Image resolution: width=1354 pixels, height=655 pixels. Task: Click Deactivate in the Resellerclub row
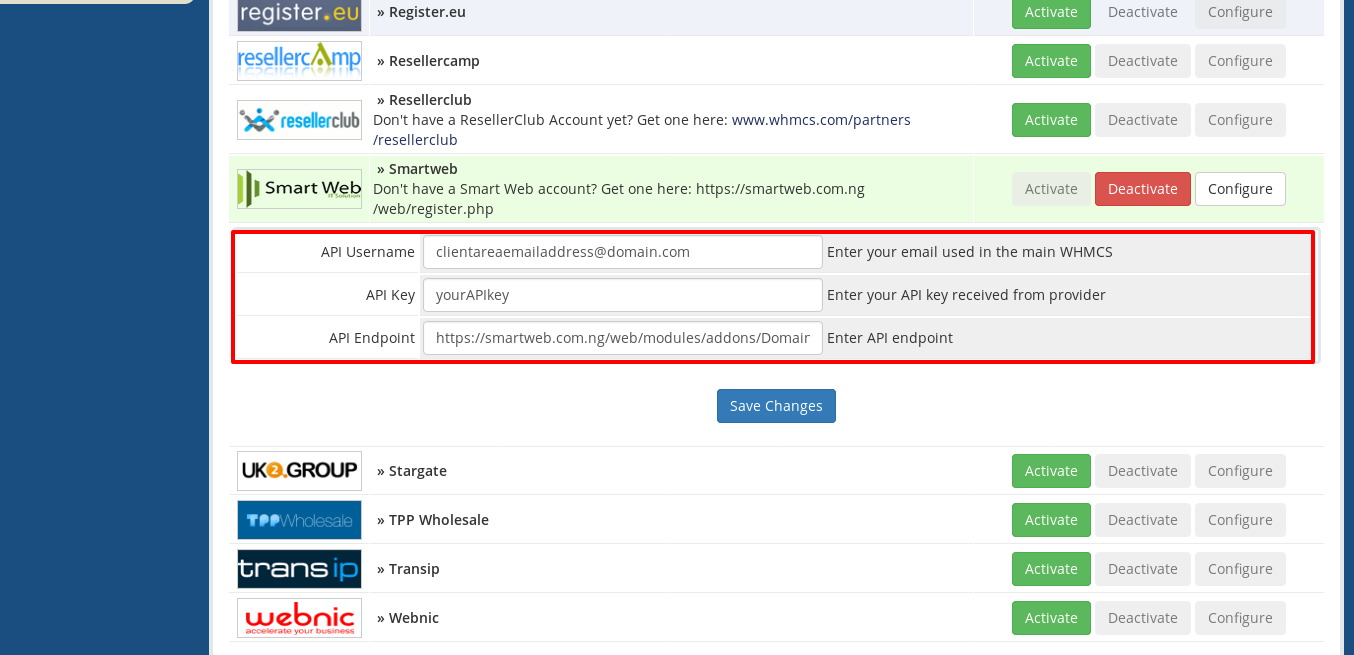[x=1143, y=120]
